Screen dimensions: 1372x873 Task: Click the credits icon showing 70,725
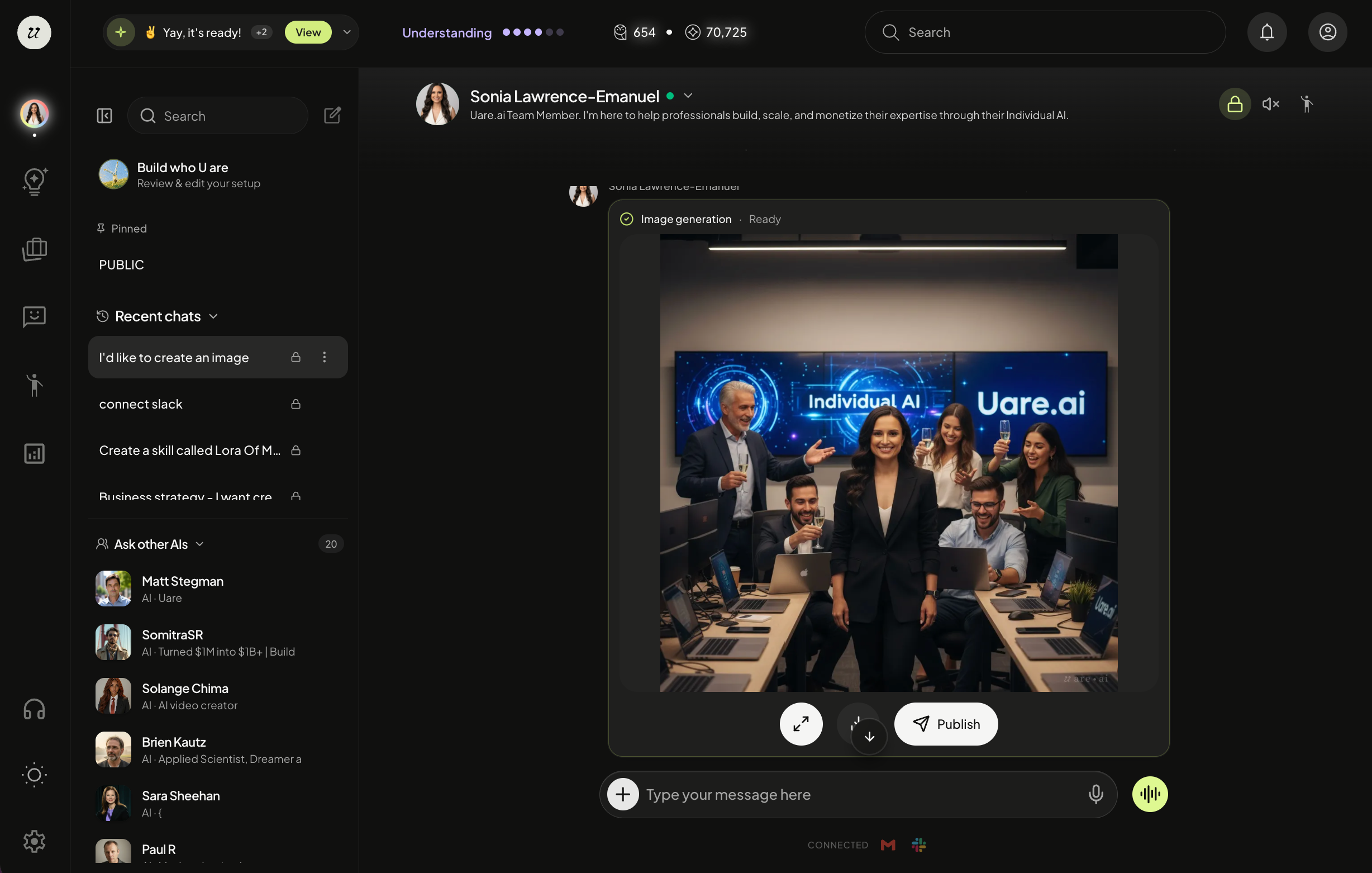(692, 32)
